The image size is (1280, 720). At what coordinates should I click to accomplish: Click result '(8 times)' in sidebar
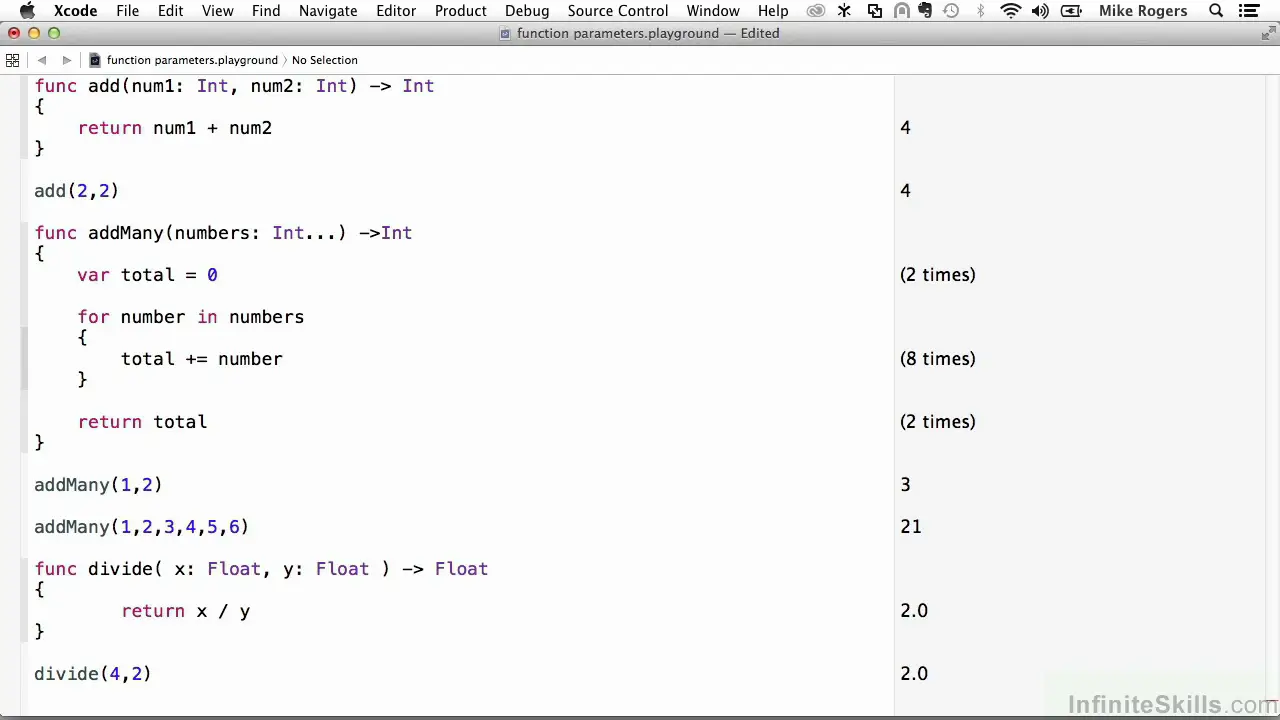(938, 359)
